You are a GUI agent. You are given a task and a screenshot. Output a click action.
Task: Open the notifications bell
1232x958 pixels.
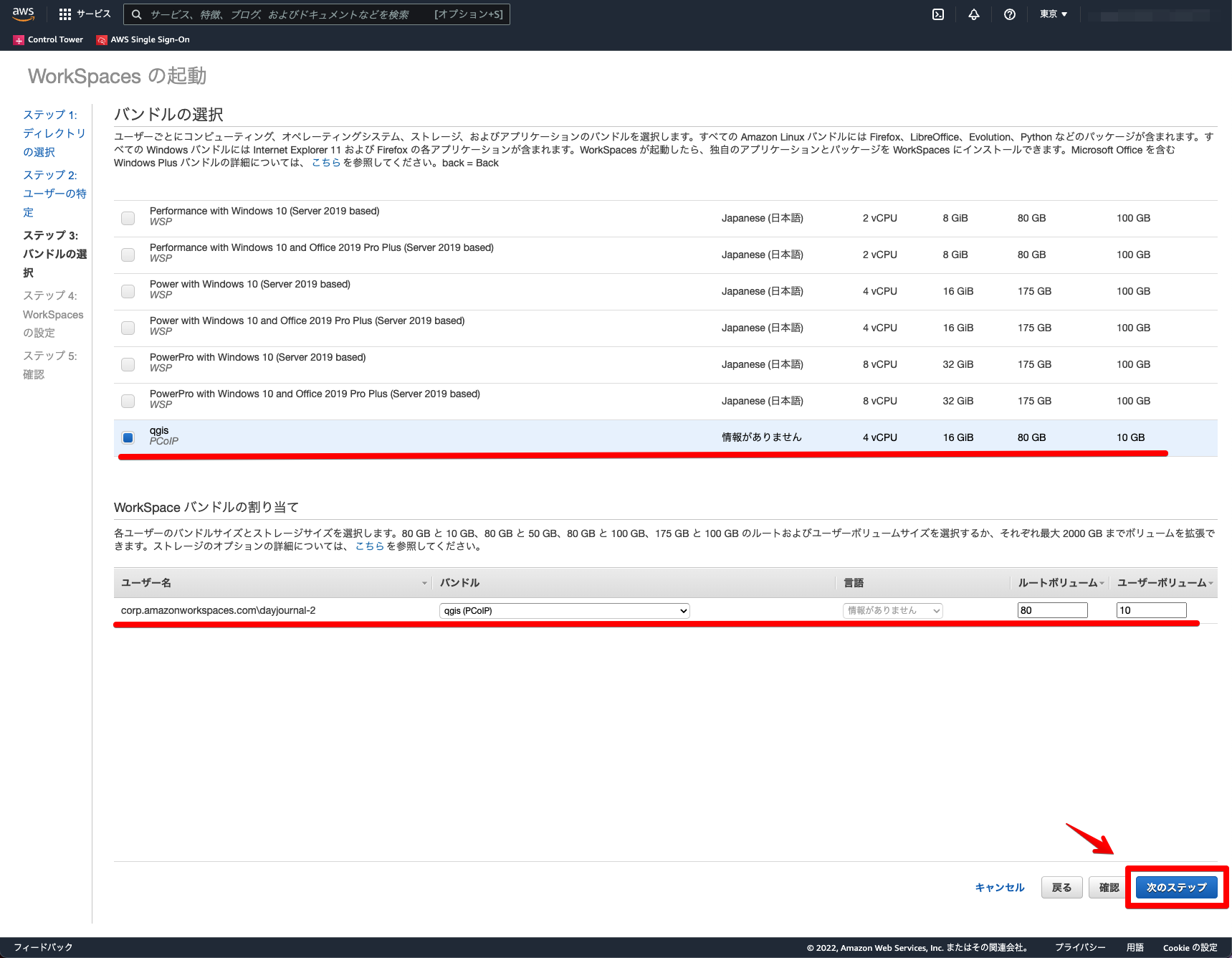[x=973, y=14]
